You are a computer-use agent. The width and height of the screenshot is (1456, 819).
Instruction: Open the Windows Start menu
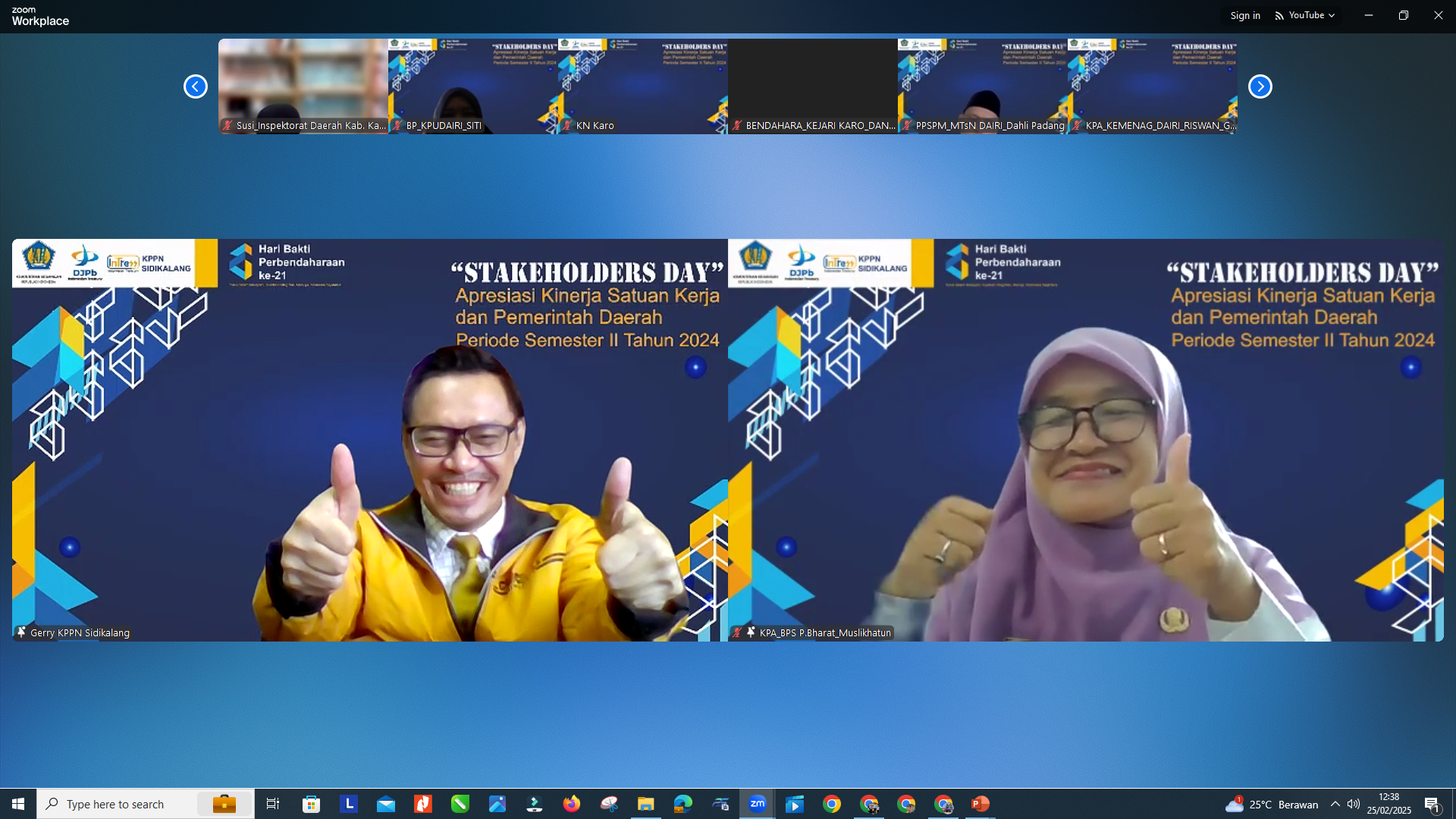[x=18, y=804]
